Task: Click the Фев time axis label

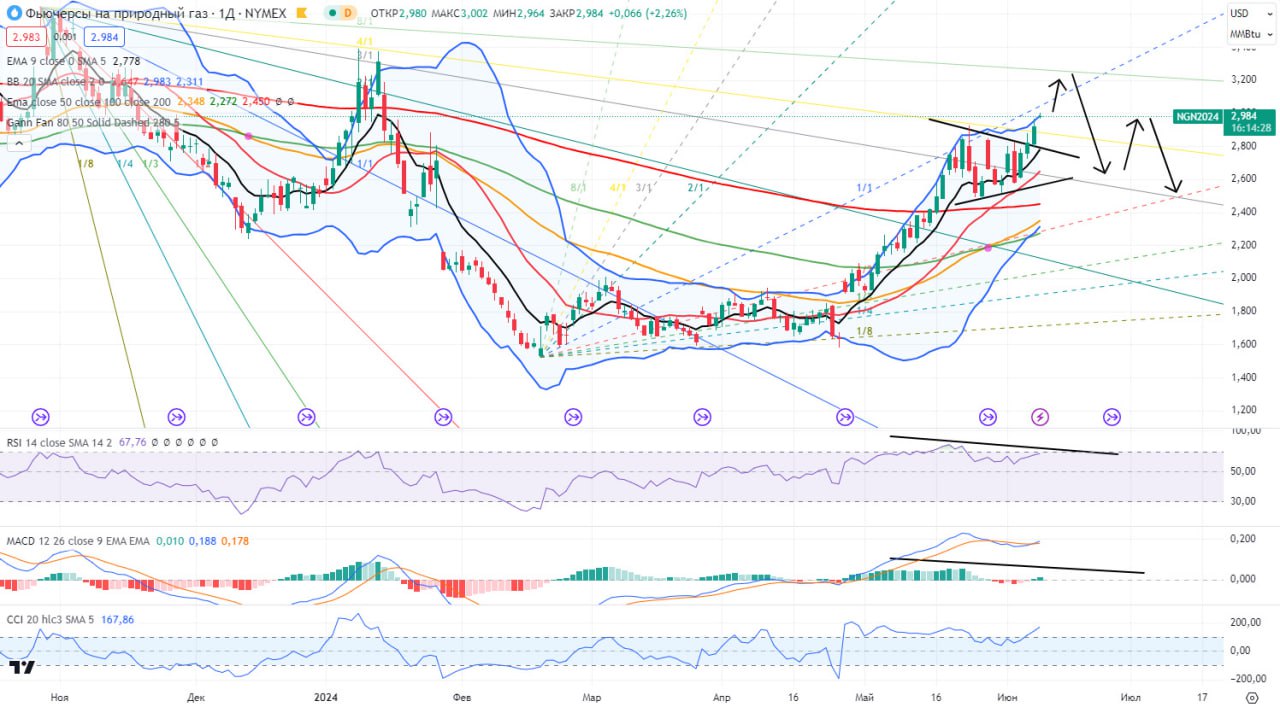Action: [462, 697]
